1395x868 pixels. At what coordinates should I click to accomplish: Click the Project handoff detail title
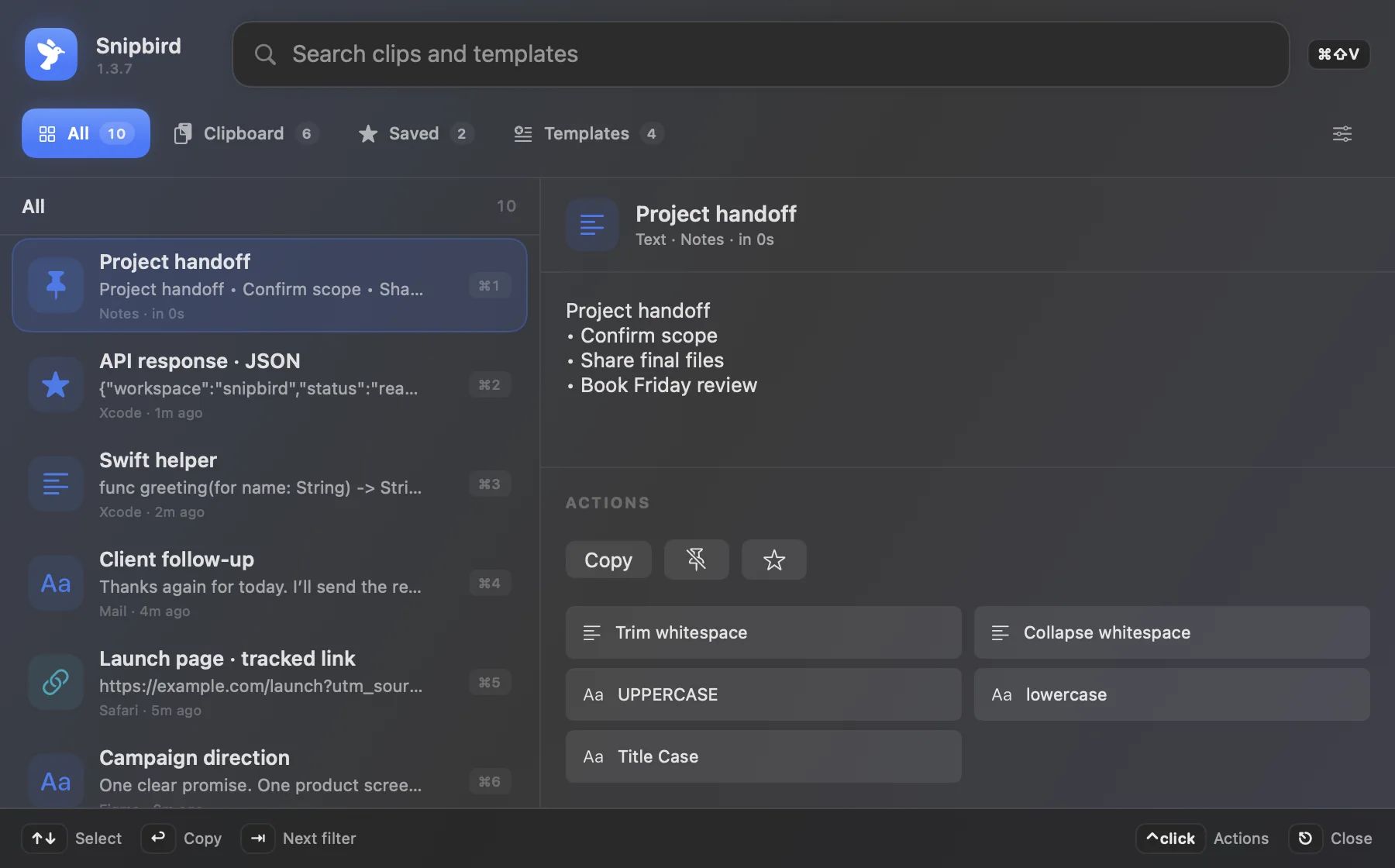click(716, 214)
